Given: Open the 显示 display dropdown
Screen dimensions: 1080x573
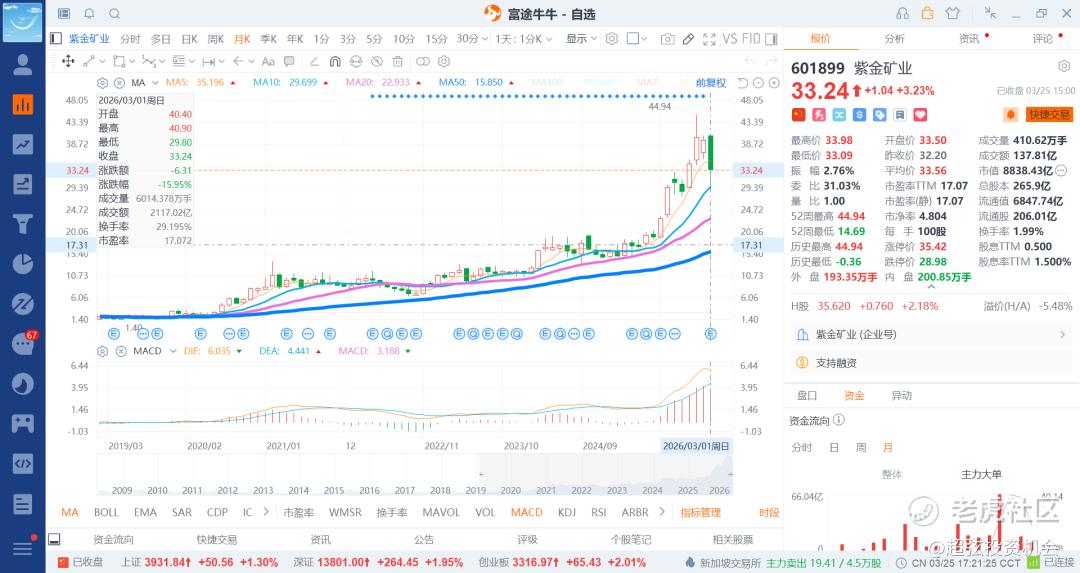Looking at the screenshot, I should pyautogui.click(x=581, y=39).
